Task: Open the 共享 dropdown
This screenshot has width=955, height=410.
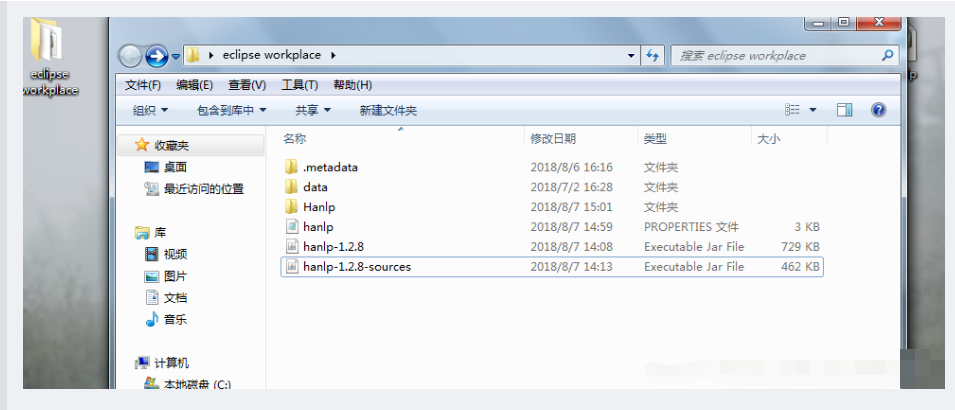Action: 313,110
